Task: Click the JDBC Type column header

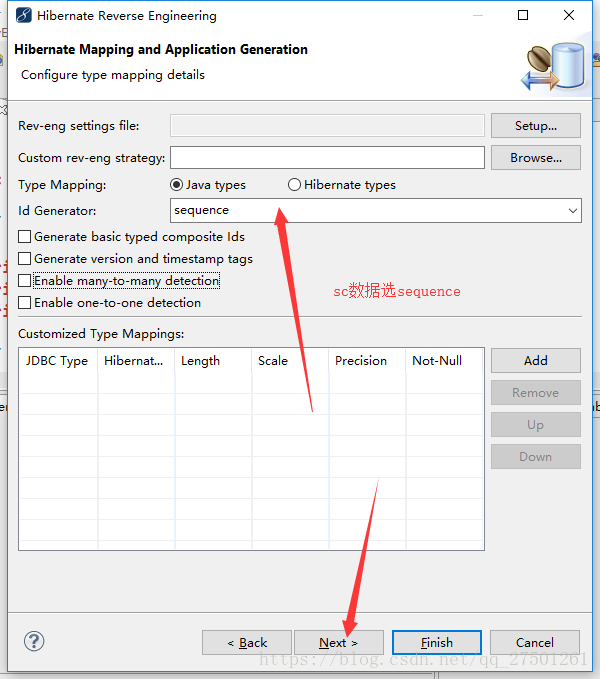Action: (58, 361)
